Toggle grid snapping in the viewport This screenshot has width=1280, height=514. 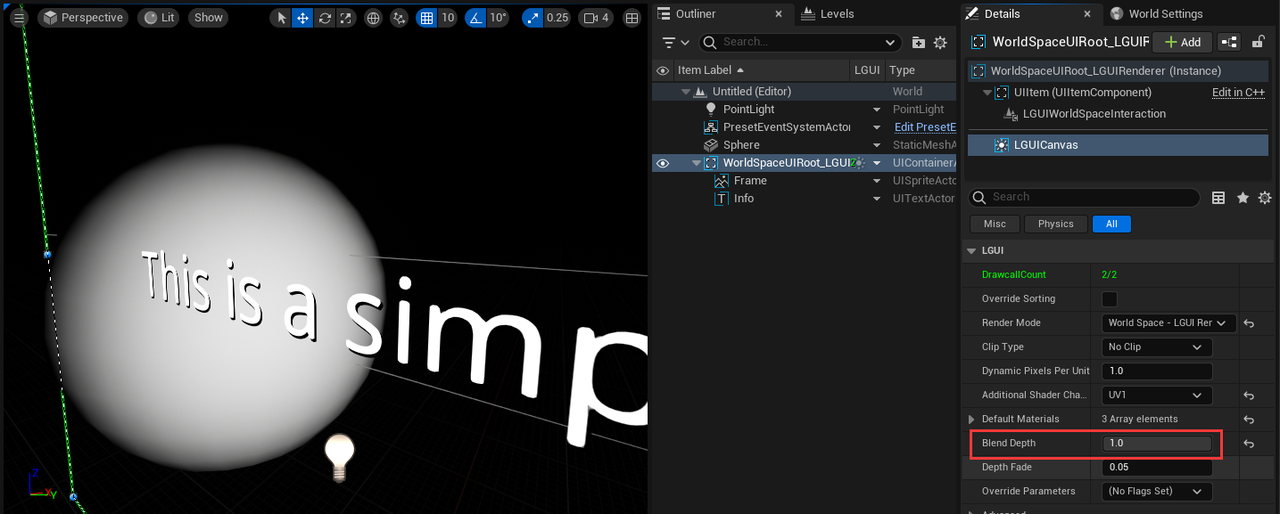click(x=427, y=18)
